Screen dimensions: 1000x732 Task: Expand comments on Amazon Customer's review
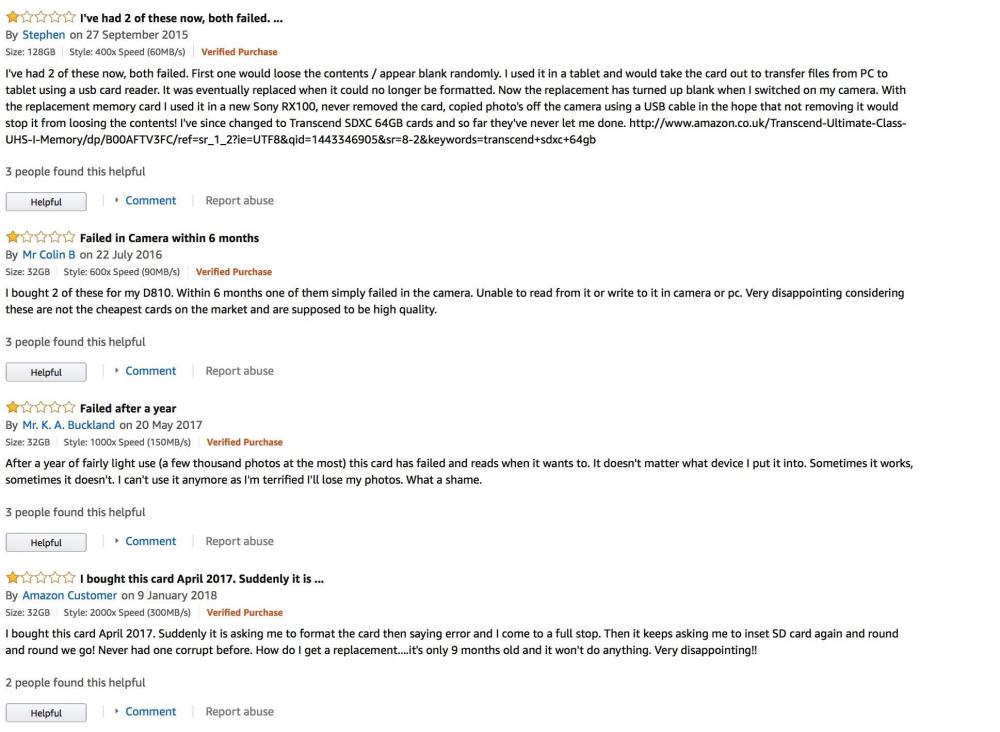(x=150, y=712)
